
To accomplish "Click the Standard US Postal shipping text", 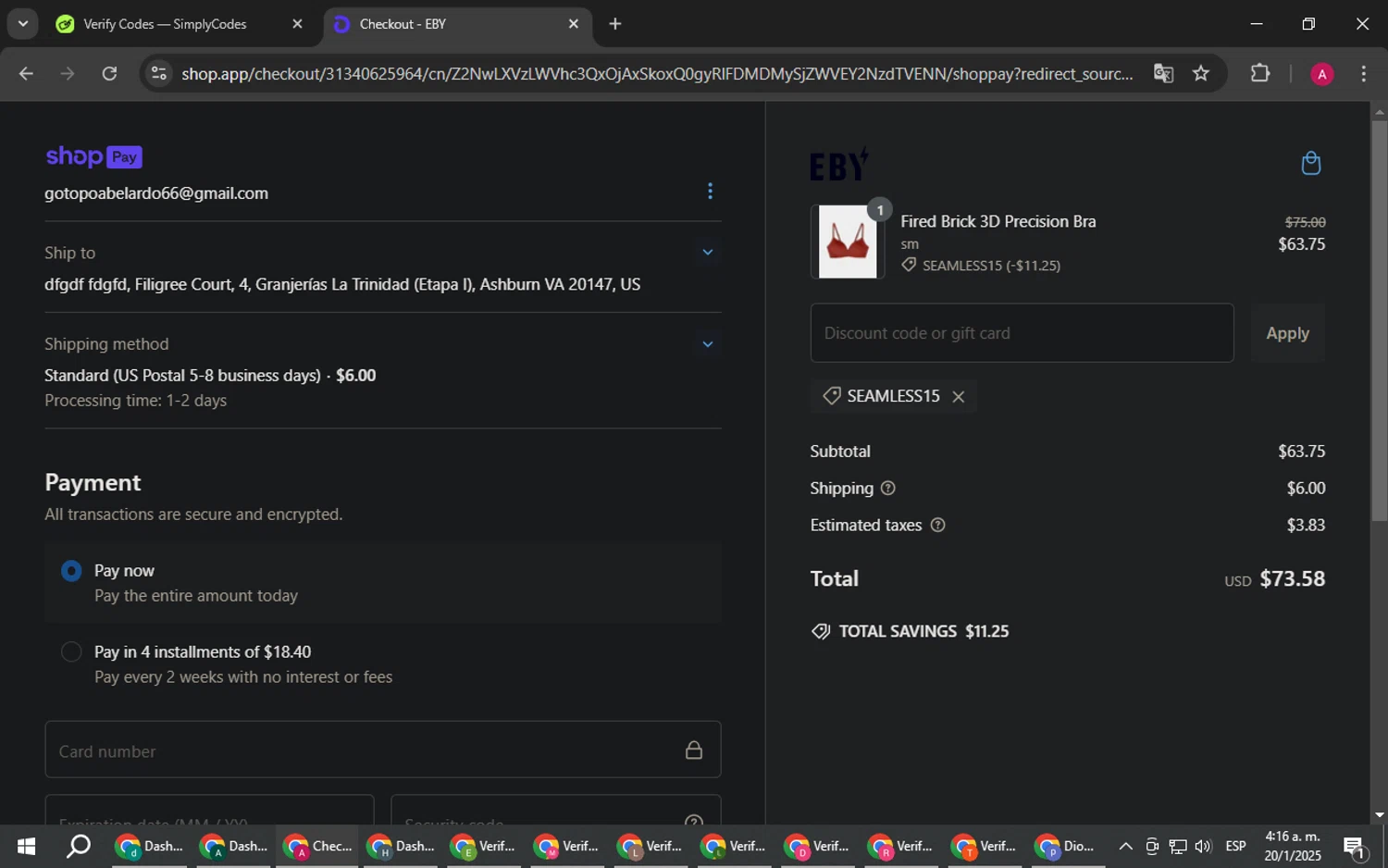I will [x=210, y=376].
